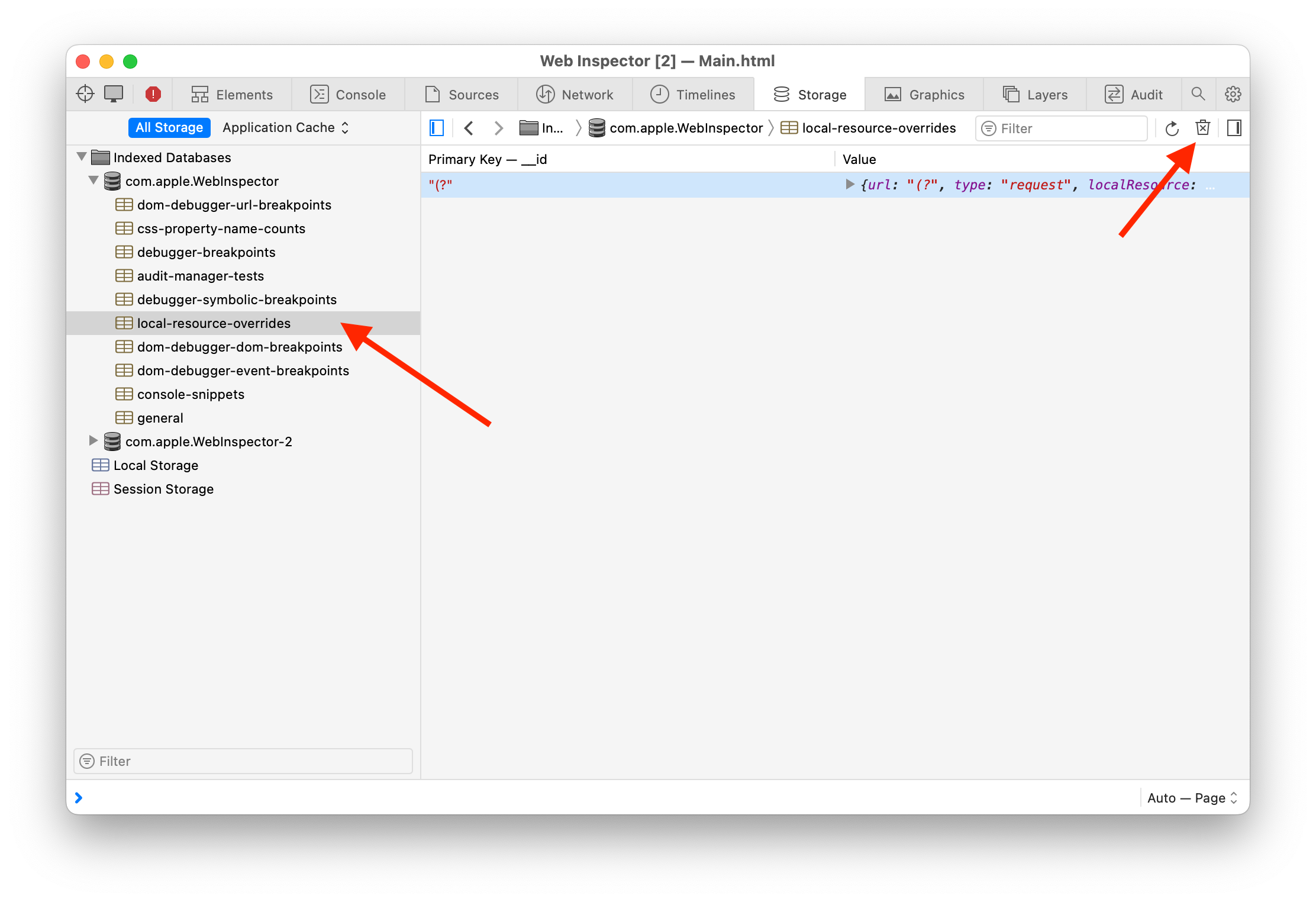Focus the top-right Filter field

point(1062,128)
